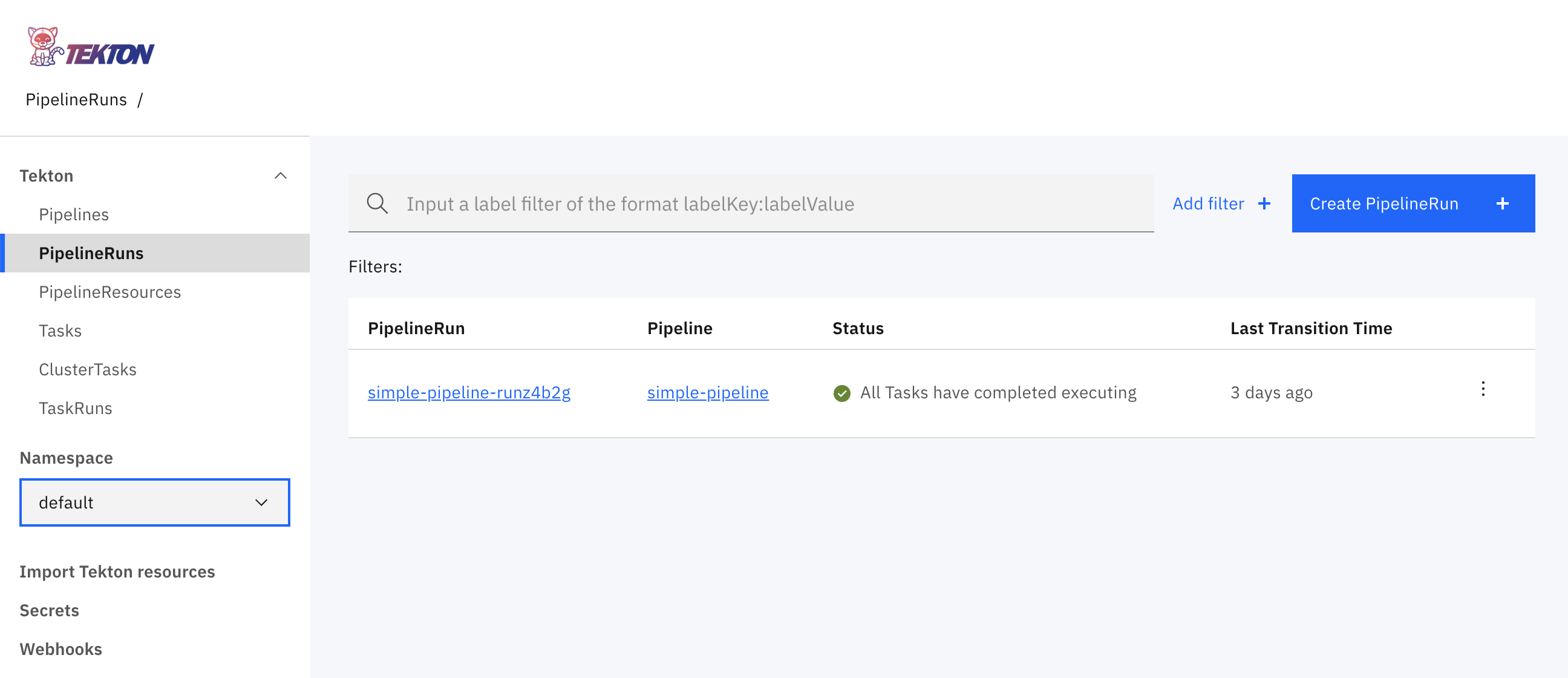
Task: Collapse the Tekton navigation section
Action: click(281, 176)
